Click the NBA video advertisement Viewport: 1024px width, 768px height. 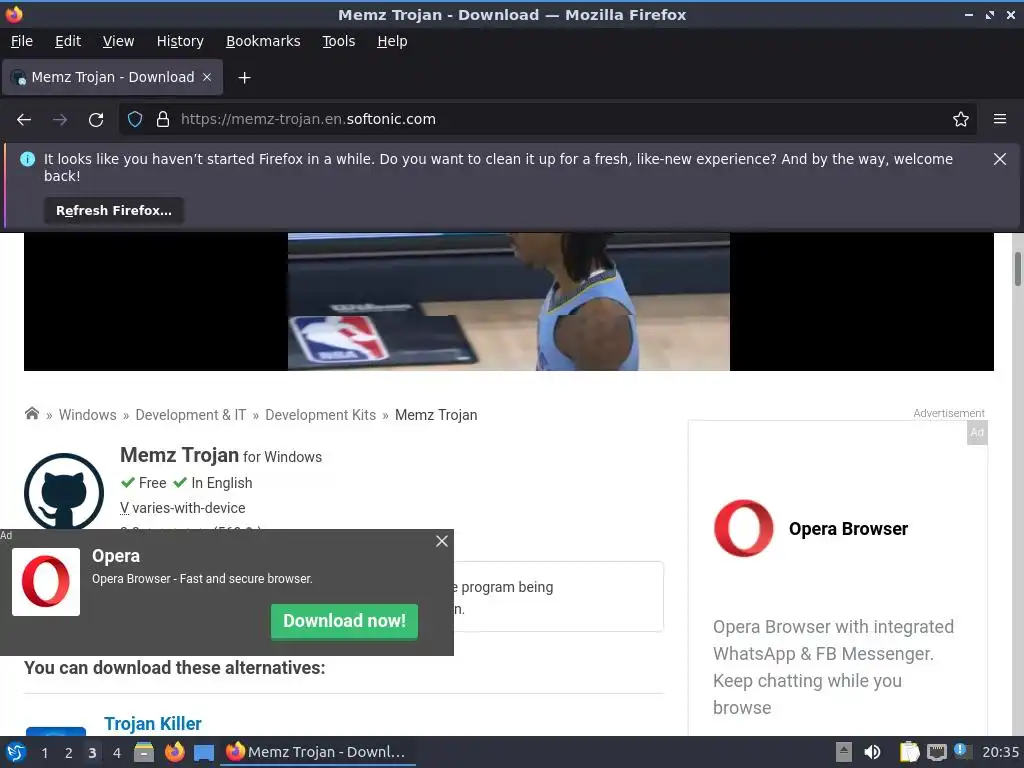[x=509, y=302]
